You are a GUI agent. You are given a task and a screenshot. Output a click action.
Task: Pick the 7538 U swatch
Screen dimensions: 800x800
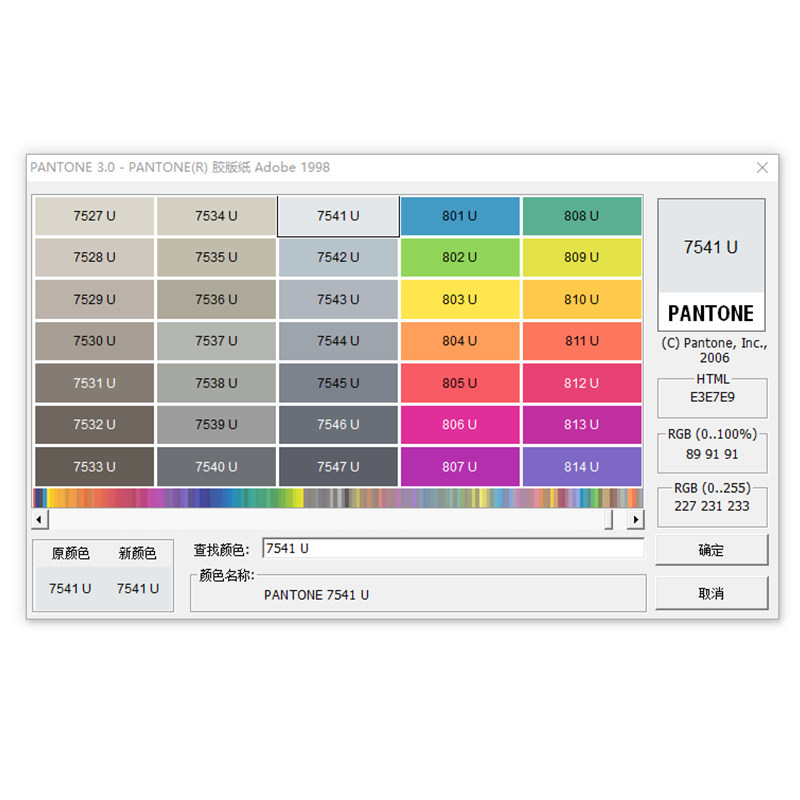216,383
